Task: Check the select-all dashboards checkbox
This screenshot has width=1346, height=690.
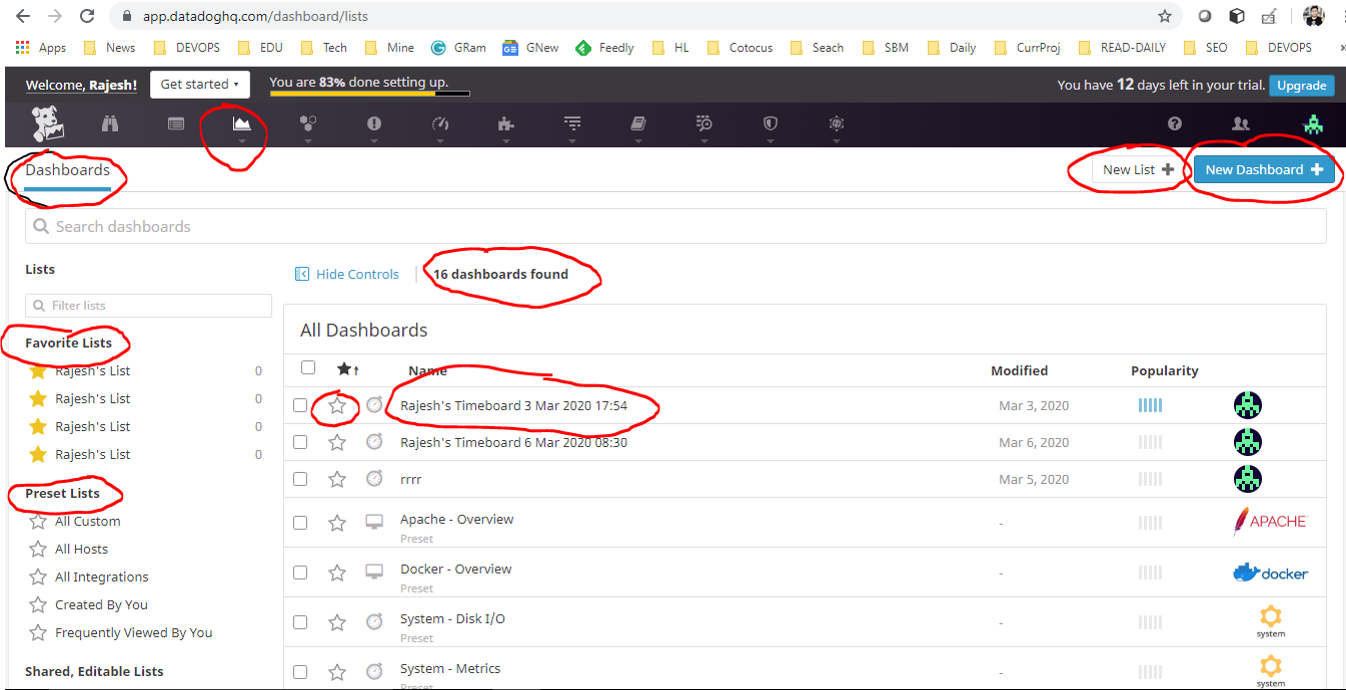Action: click(x=308, y=368)
